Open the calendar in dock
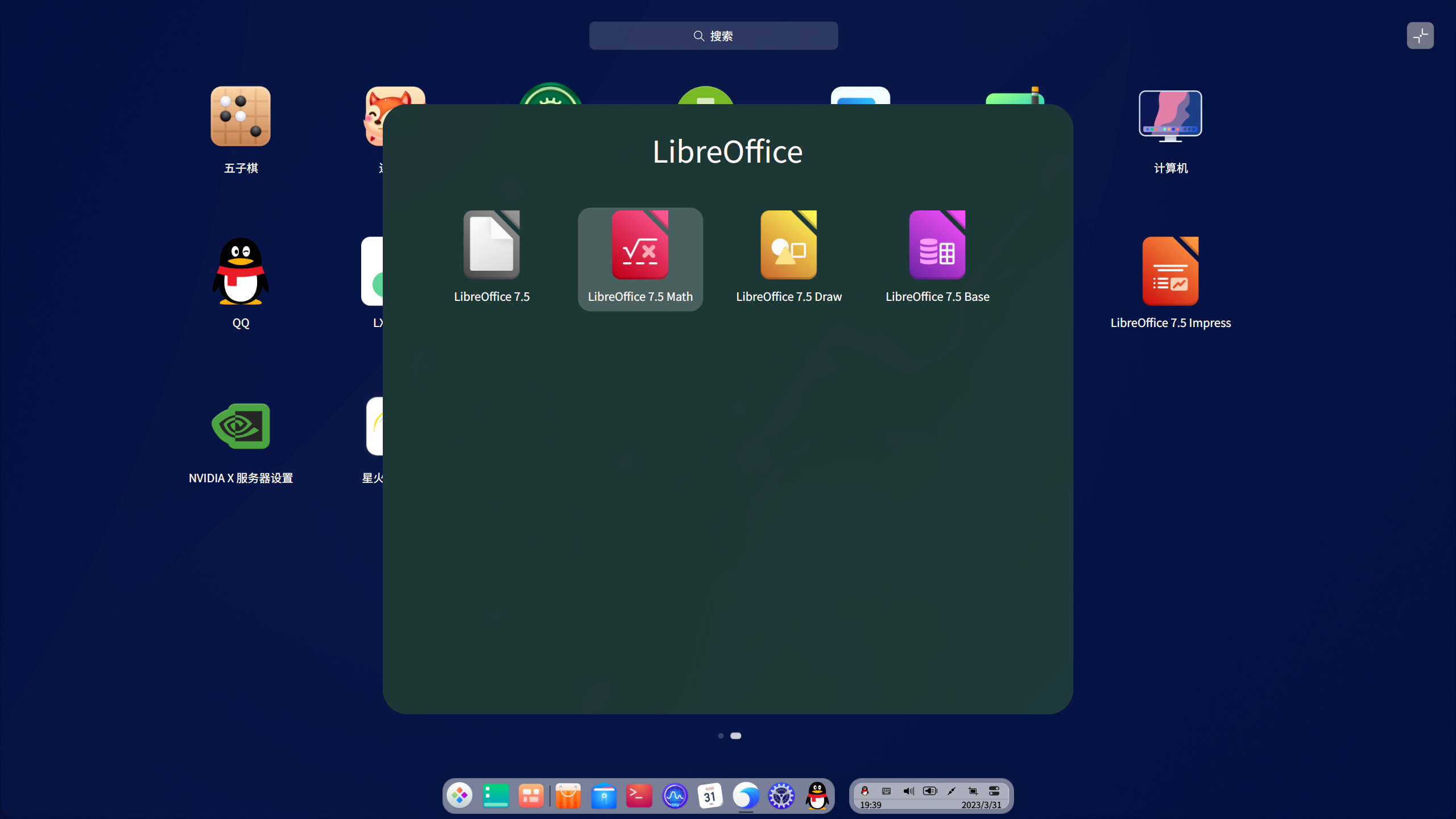Image resolution: width=1456 pixels, height=819 pixels. (710, 796)
